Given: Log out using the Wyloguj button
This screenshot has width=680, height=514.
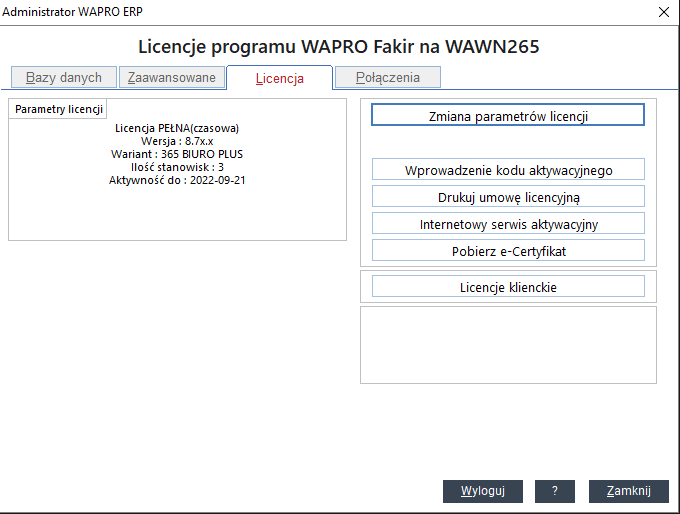Looking at the screenshot, I should (483, 491).
